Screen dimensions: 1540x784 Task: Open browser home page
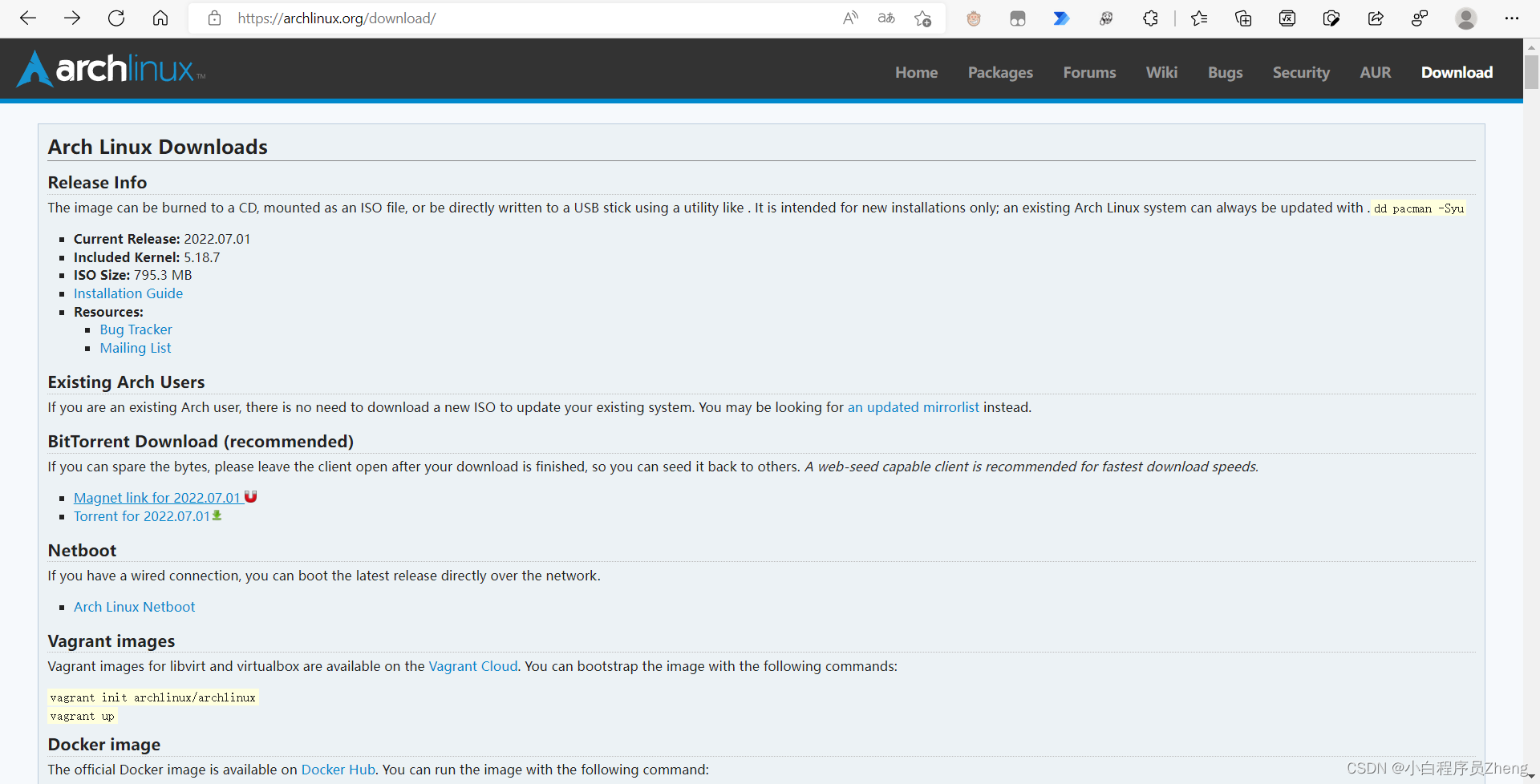(160, 18)
